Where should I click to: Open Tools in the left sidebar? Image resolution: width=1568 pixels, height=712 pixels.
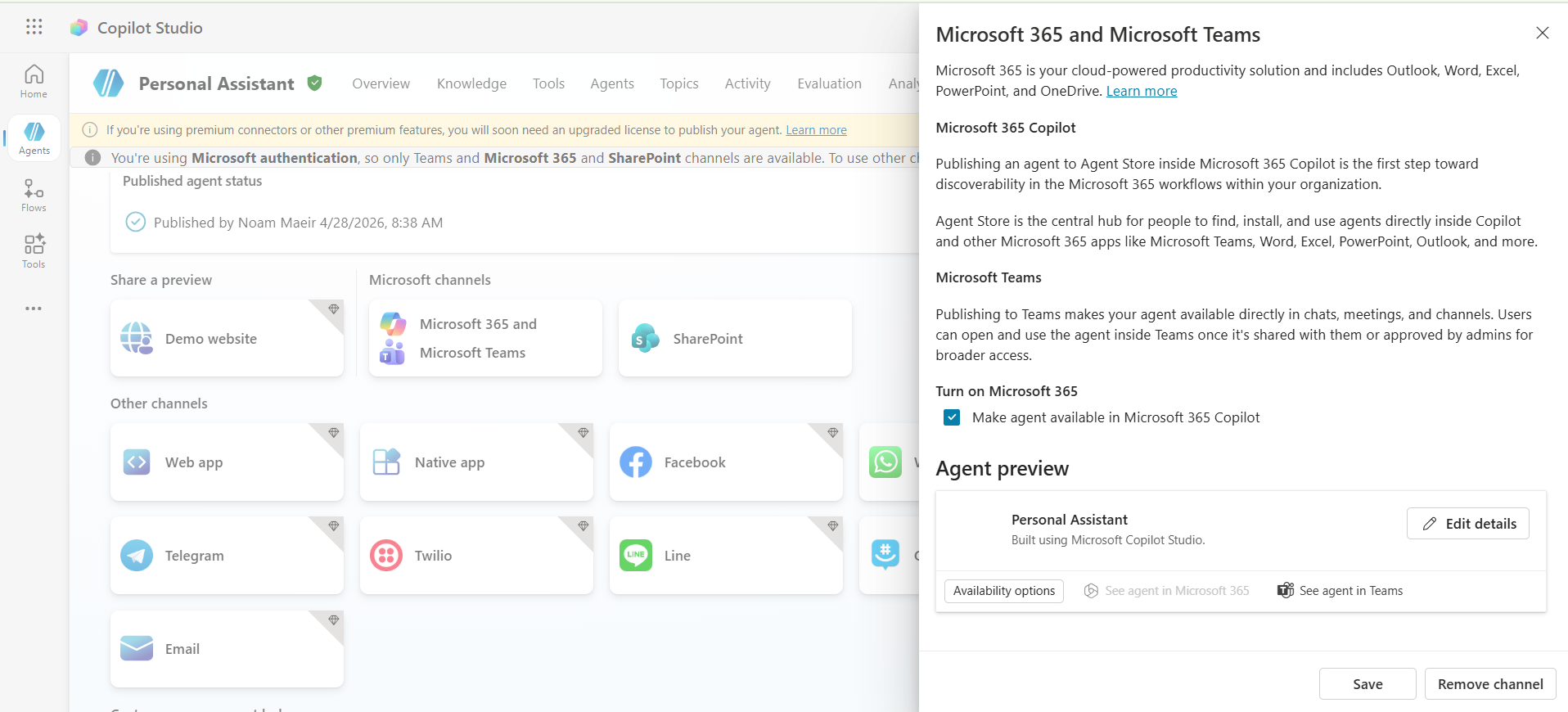coord(34,251)
